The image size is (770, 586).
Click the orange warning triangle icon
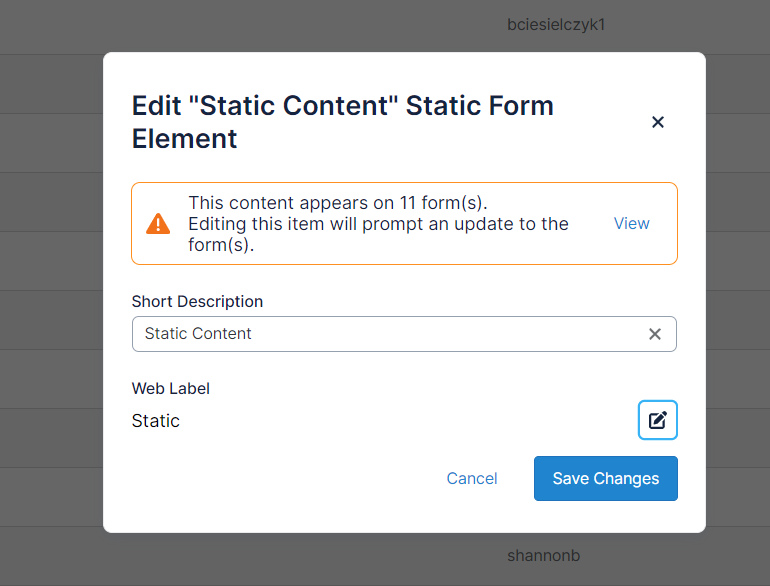point(158,224)
